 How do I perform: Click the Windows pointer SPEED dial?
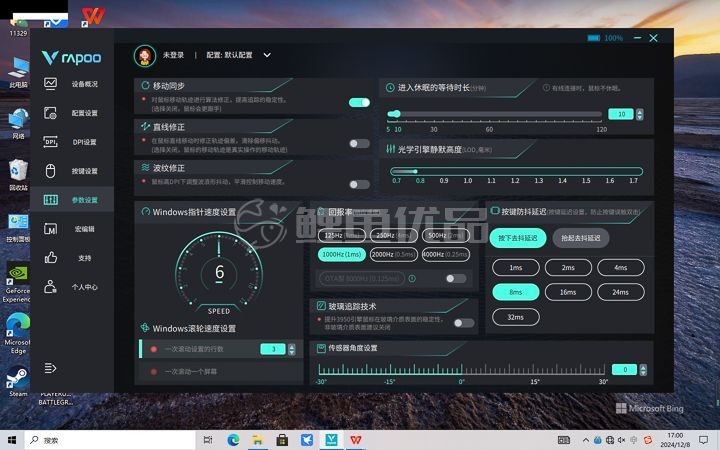click(219, 273)
